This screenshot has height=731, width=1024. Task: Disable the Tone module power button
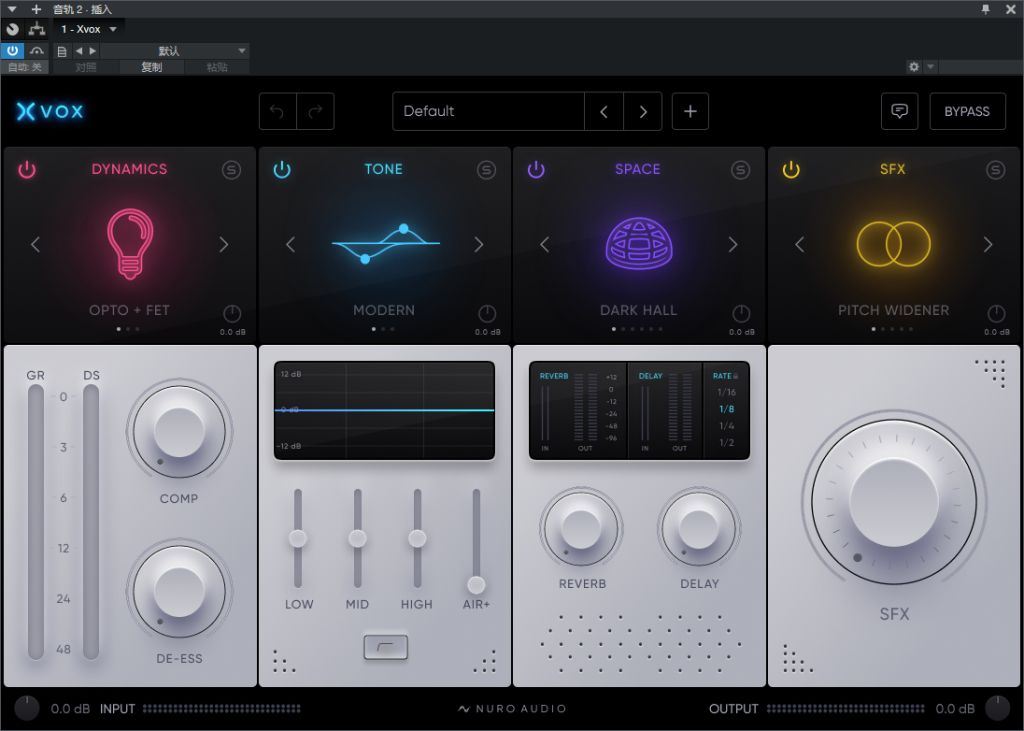click(x=282, y=170)
